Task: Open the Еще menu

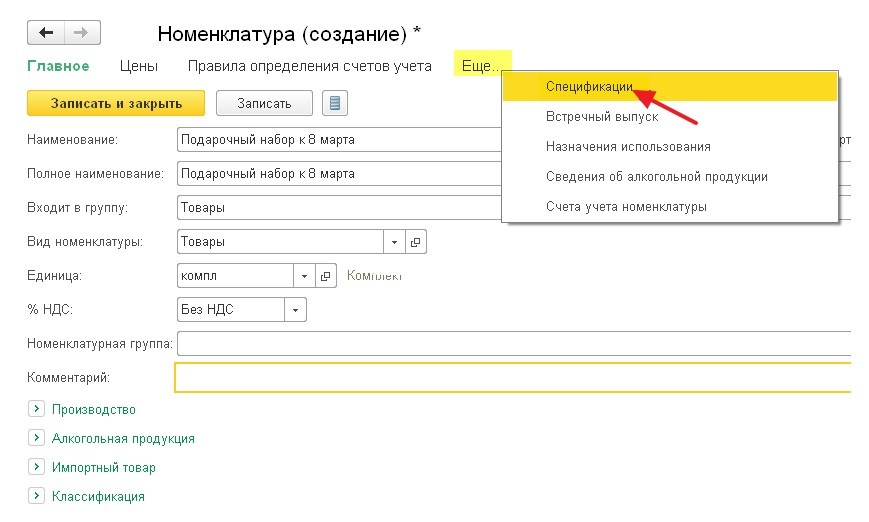Action: coord(480,66)
